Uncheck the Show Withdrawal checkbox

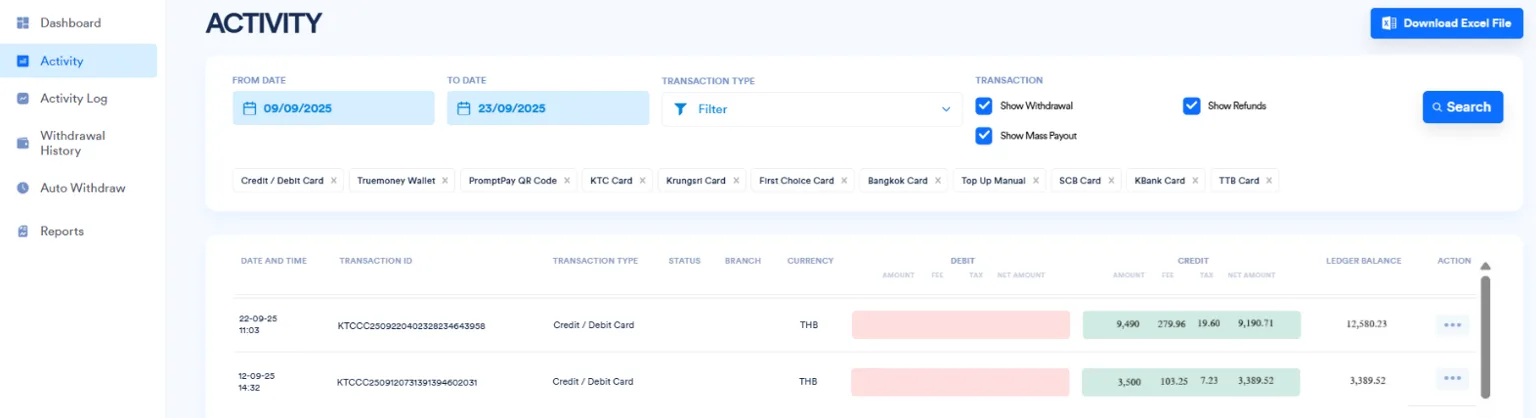(984, 106)
